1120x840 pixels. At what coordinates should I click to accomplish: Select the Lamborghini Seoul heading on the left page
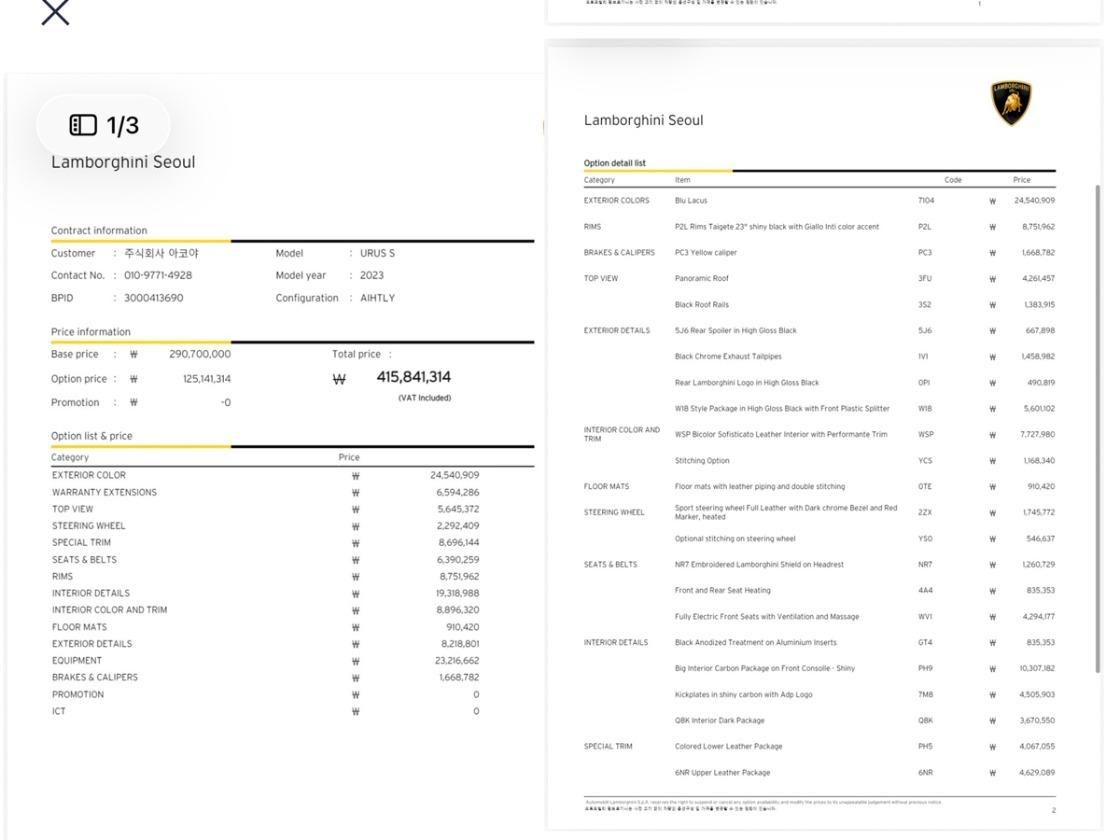(x=123, y=162)
